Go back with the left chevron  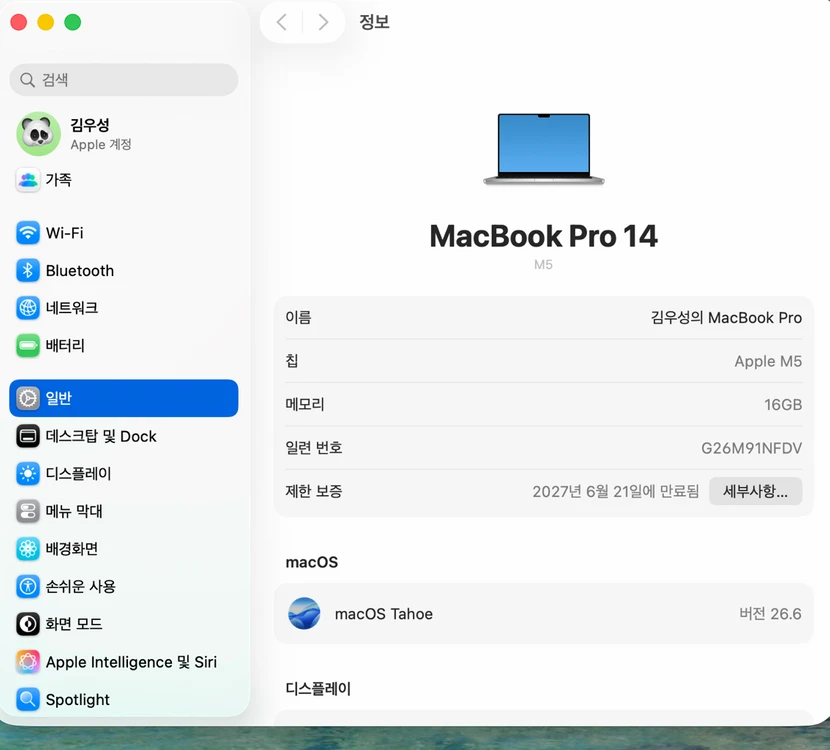tap(282, 22)
